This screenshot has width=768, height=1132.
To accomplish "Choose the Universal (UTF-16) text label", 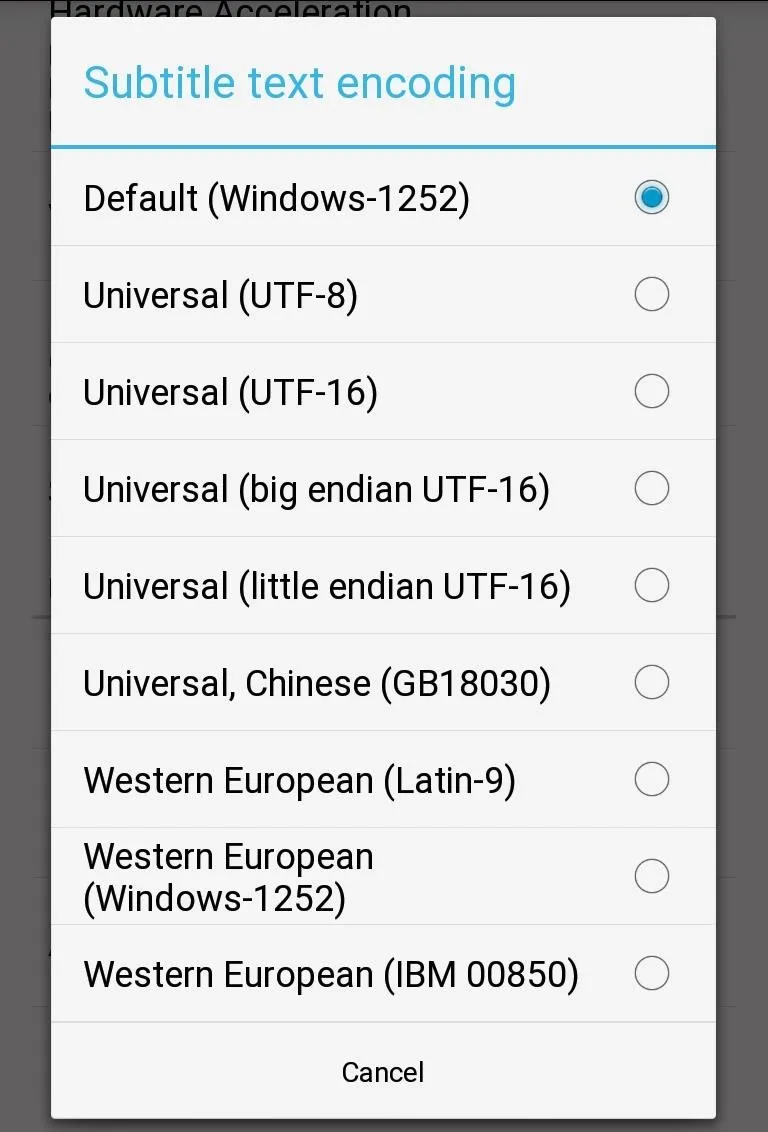I will point(230,393).
